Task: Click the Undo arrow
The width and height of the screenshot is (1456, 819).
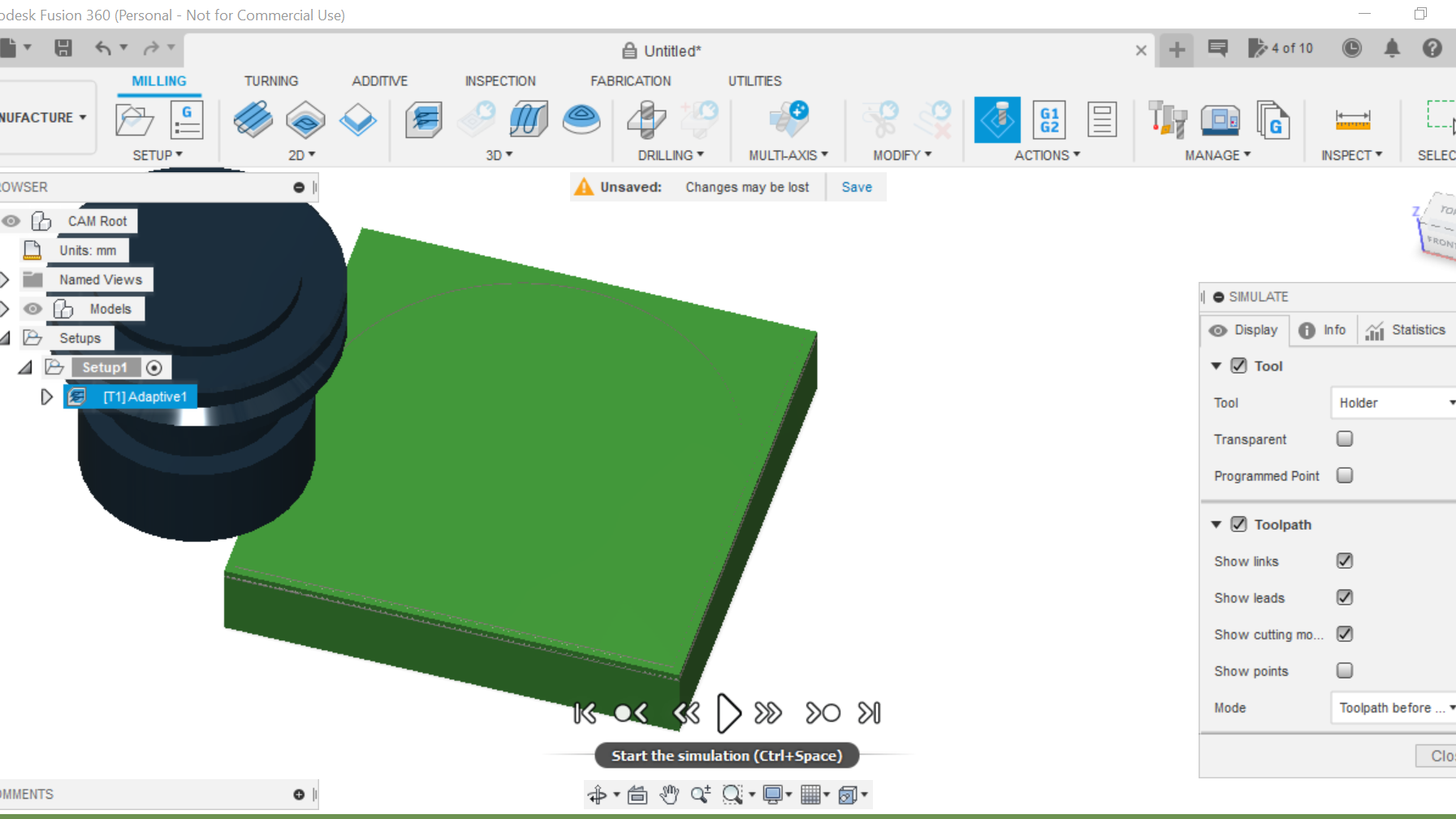Action: (x=103, y=48)
